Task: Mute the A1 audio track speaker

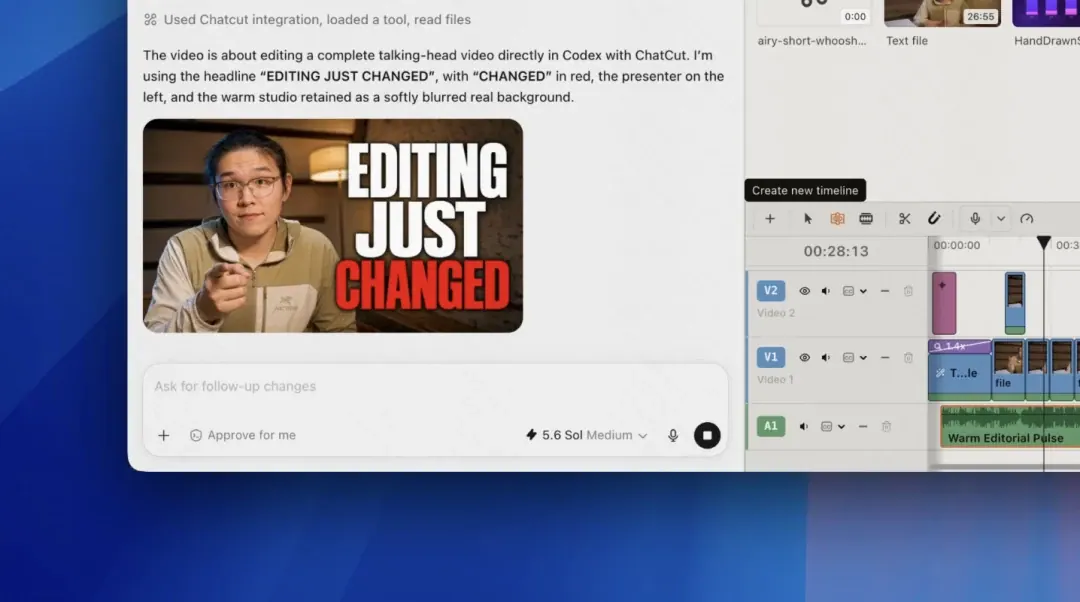Action: click(x=804, y=427)
